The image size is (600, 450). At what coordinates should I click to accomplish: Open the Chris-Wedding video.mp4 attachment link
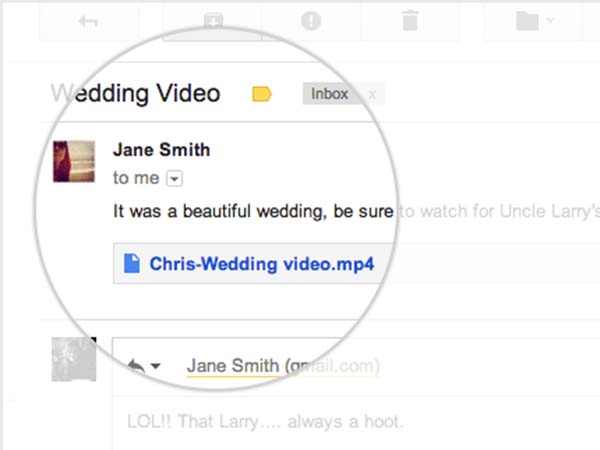pos(261,264)
